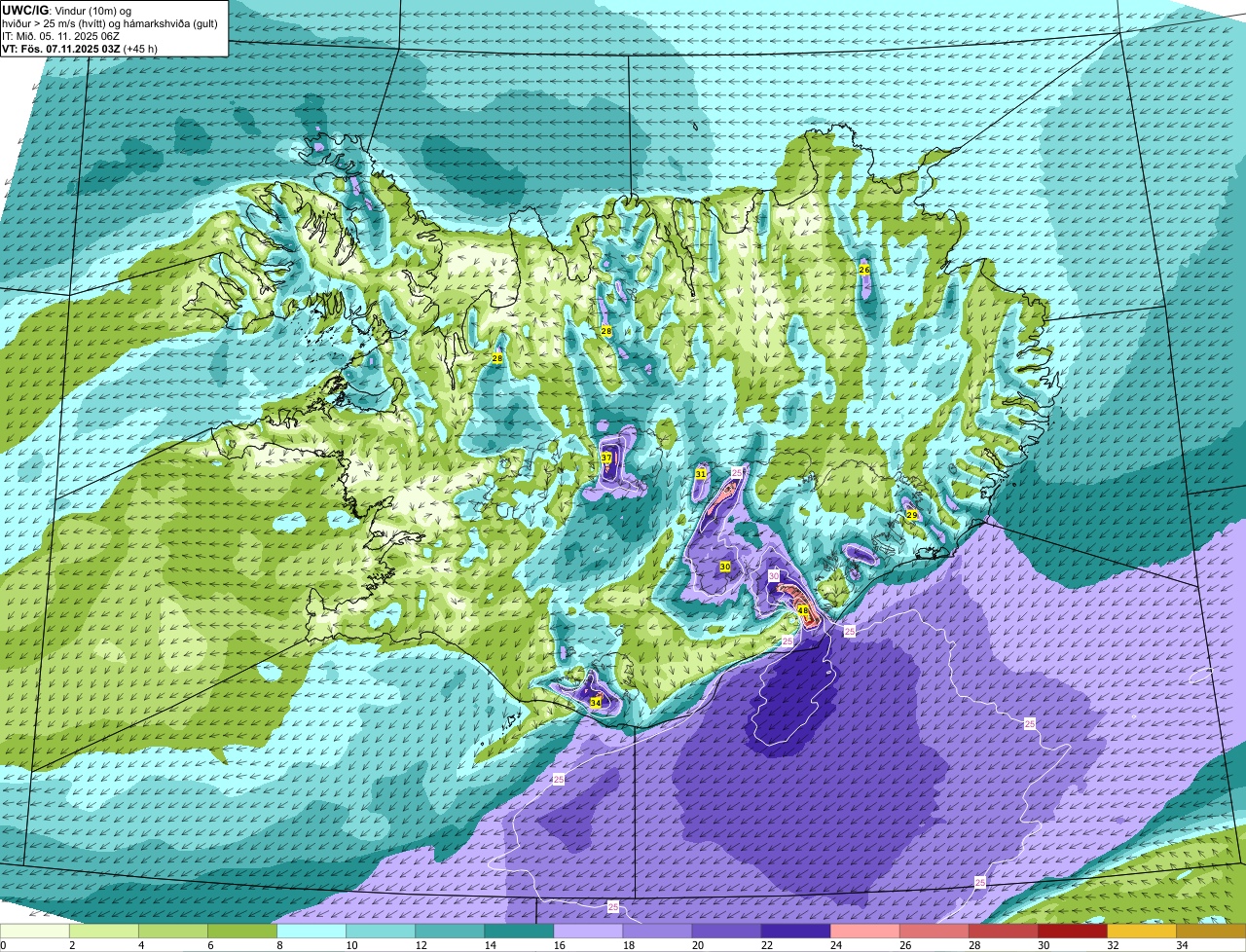
Task: Click the color scale tick label 10
Action: [351, 945]
